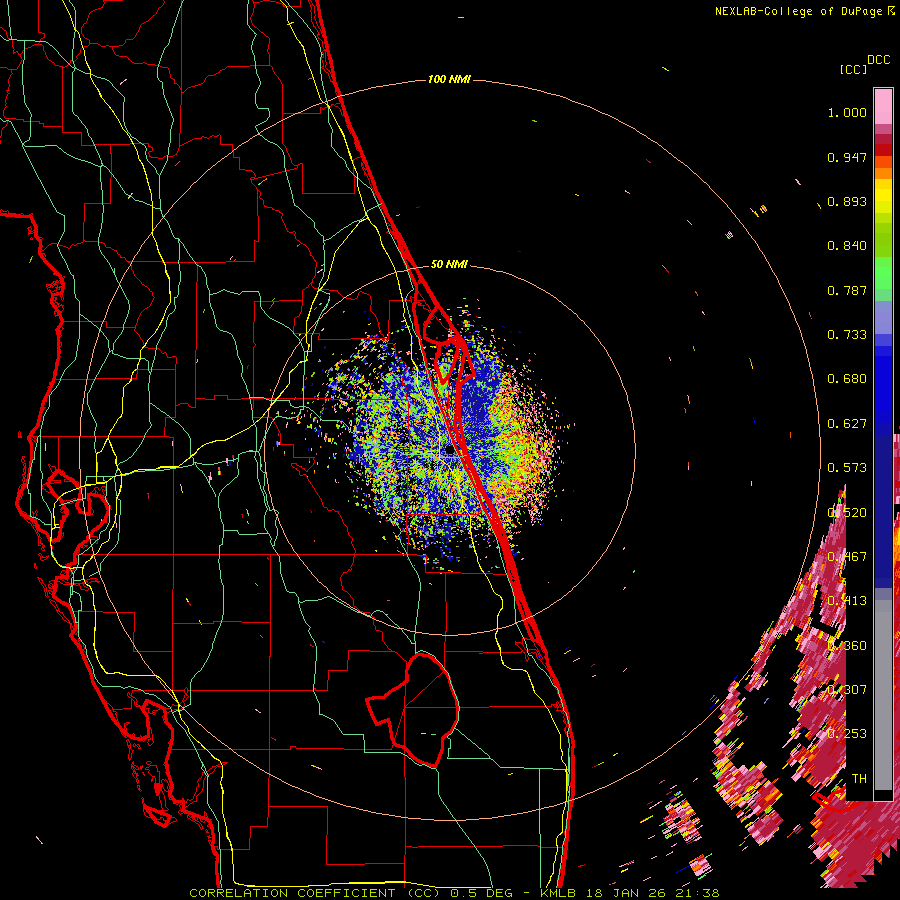Click the KMLB radar site center dot
This screenshot has height=900, width=900.
point(449,451)
